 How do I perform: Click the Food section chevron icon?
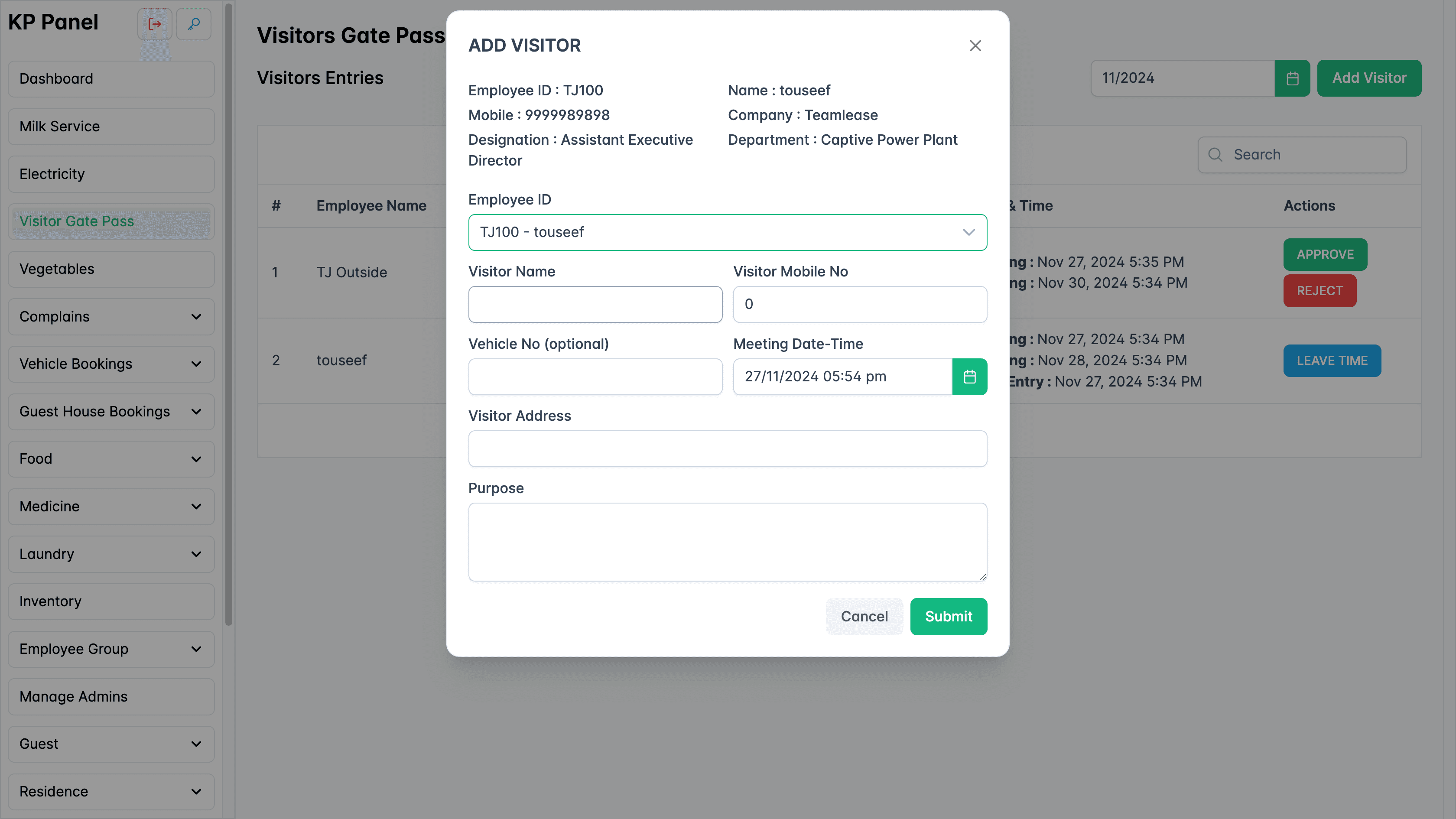click(x=196, y=459)
